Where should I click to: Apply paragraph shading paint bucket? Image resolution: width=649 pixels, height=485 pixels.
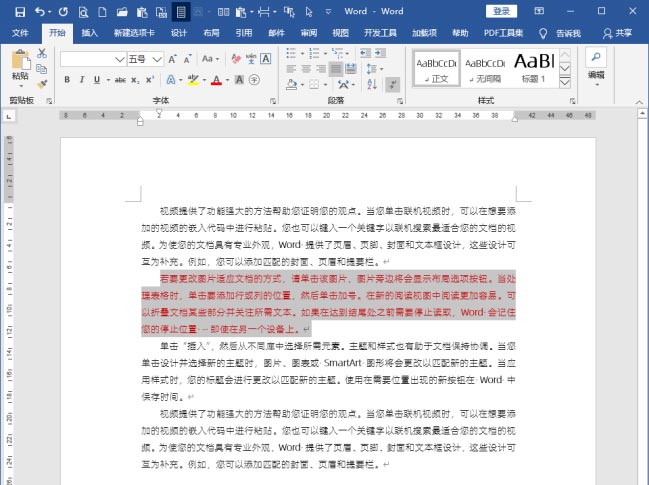click(x=292, y=84)
